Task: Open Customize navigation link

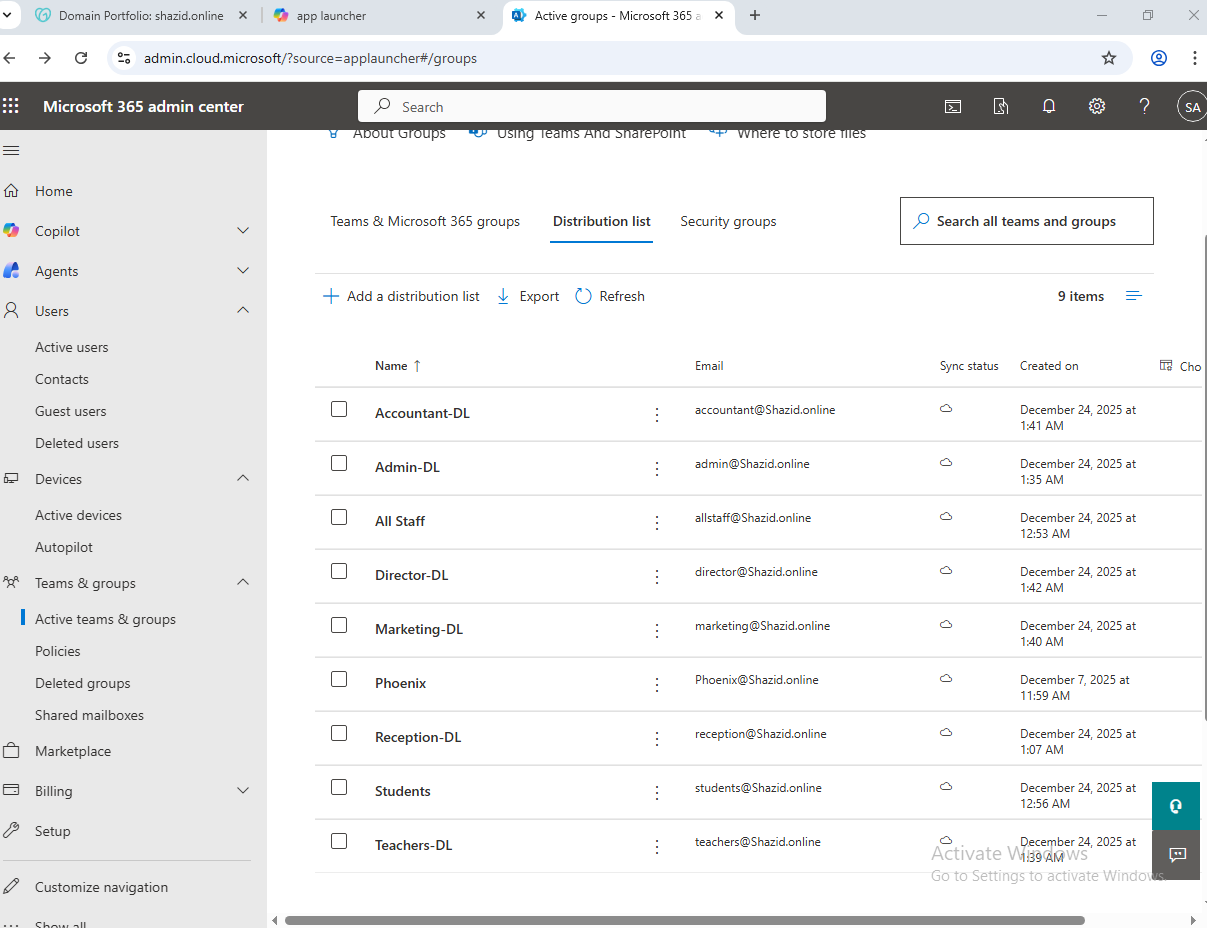Action: (x=101, y=887)
